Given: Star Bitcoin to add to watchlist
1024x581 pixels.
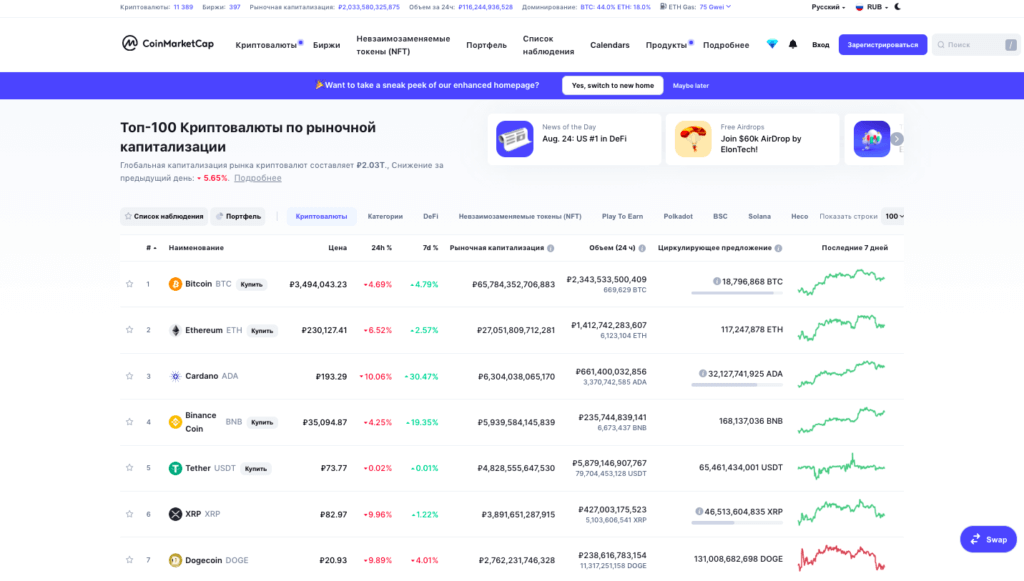Looking at the screenshot, I should (x=129, y=284).
